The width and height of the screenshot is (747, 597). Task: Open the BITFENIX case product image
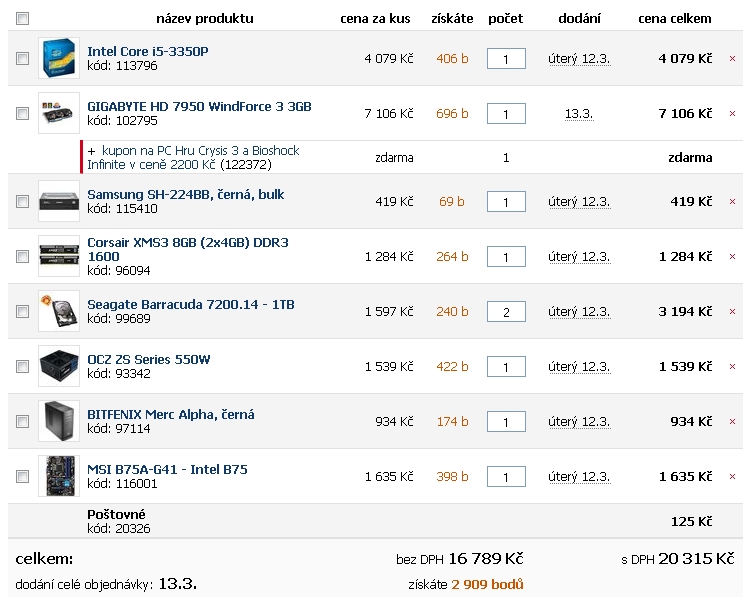pyautogui.click(x=58, y=421)
